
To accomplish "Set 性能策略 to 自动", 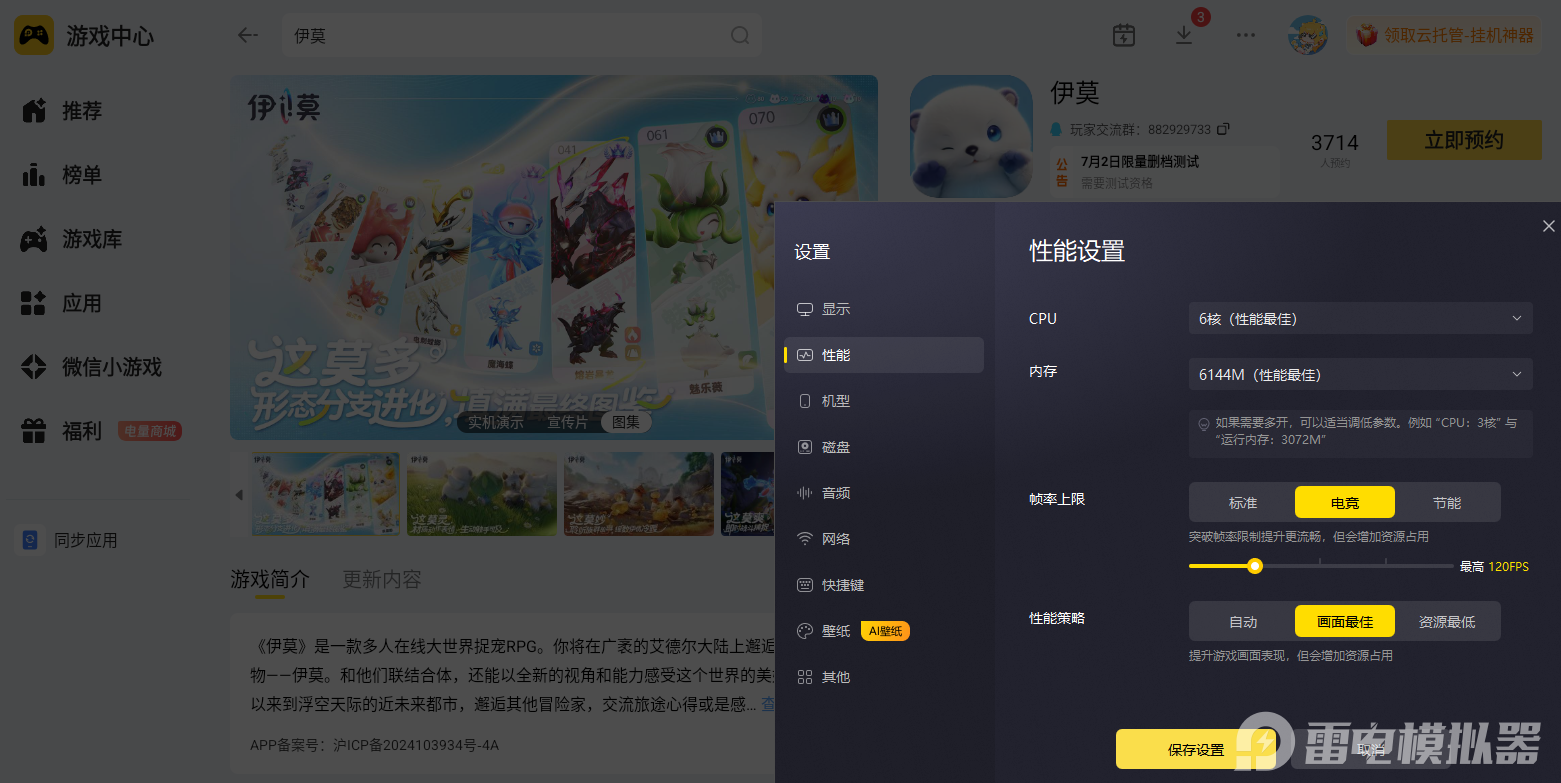I will pyautogui.click(x=1243, y=621).
